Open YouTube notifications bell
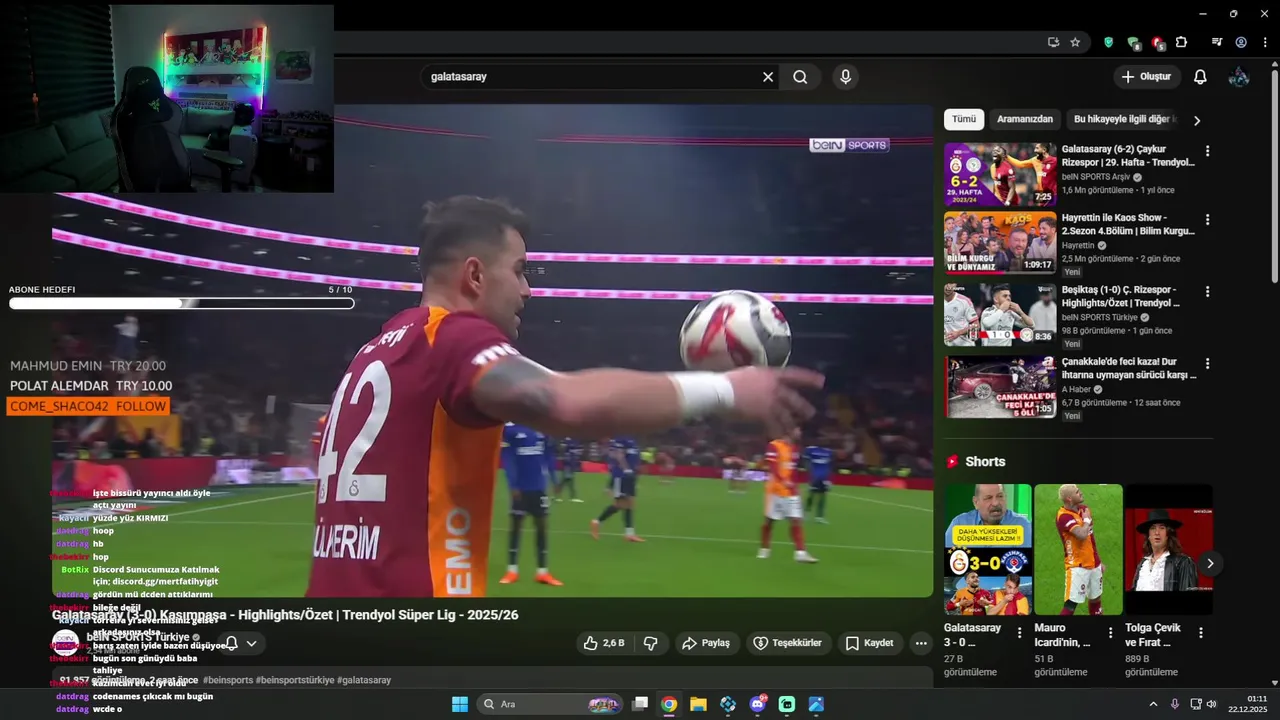The height and width of the screenshot is (720, 1280). [1201, 77]
